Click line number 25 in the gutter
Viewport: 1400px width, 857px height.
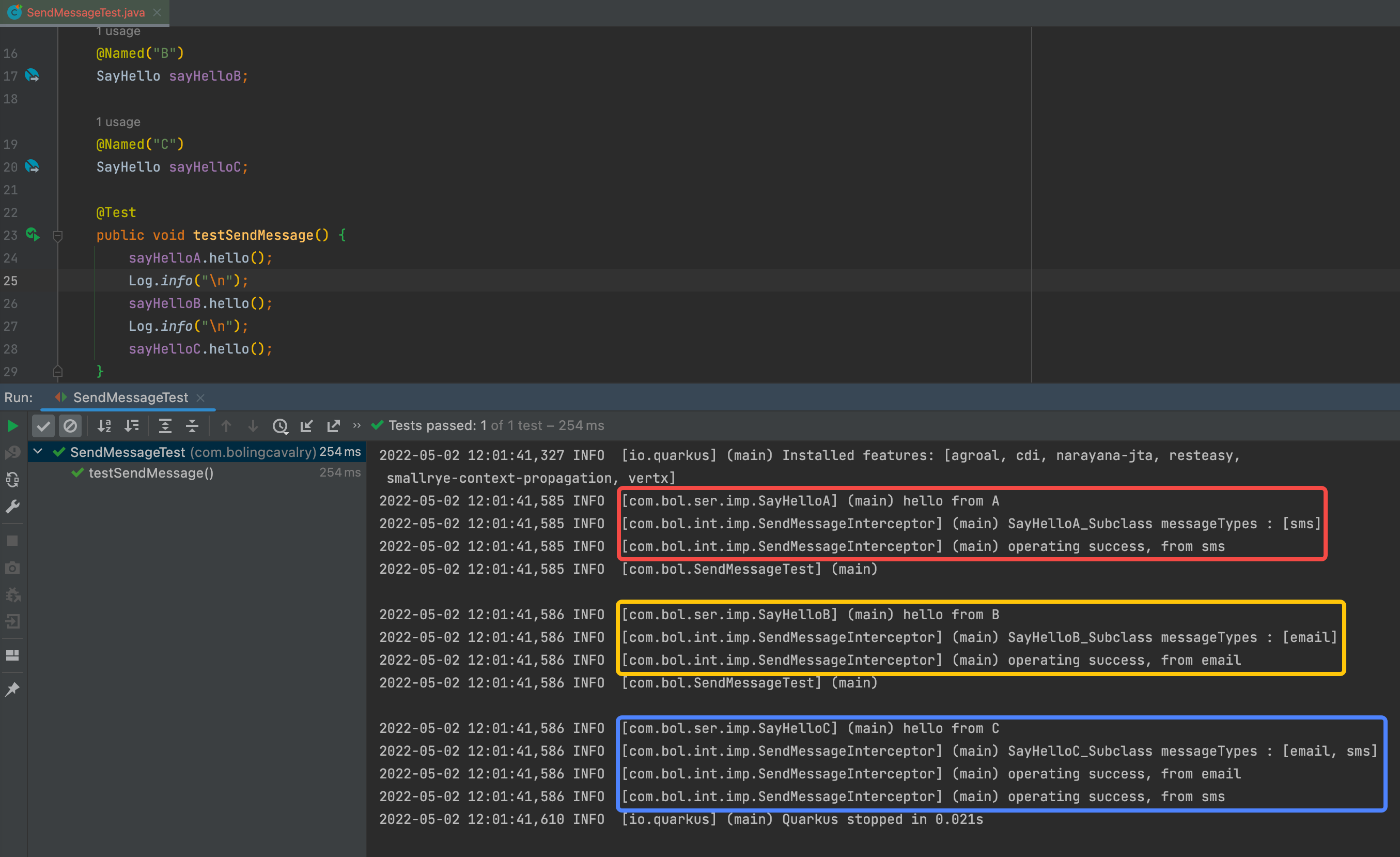(x=10, y=281)
